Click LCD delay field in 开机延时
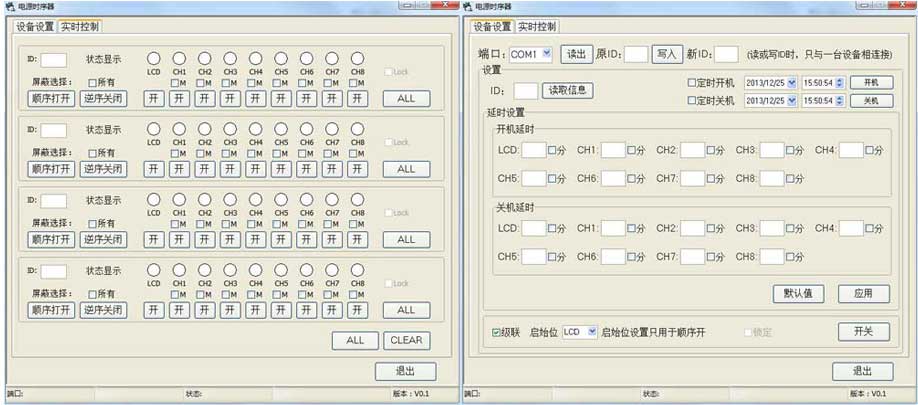The height and width of the screenshot is (405, 918). (x=534, y=150)
